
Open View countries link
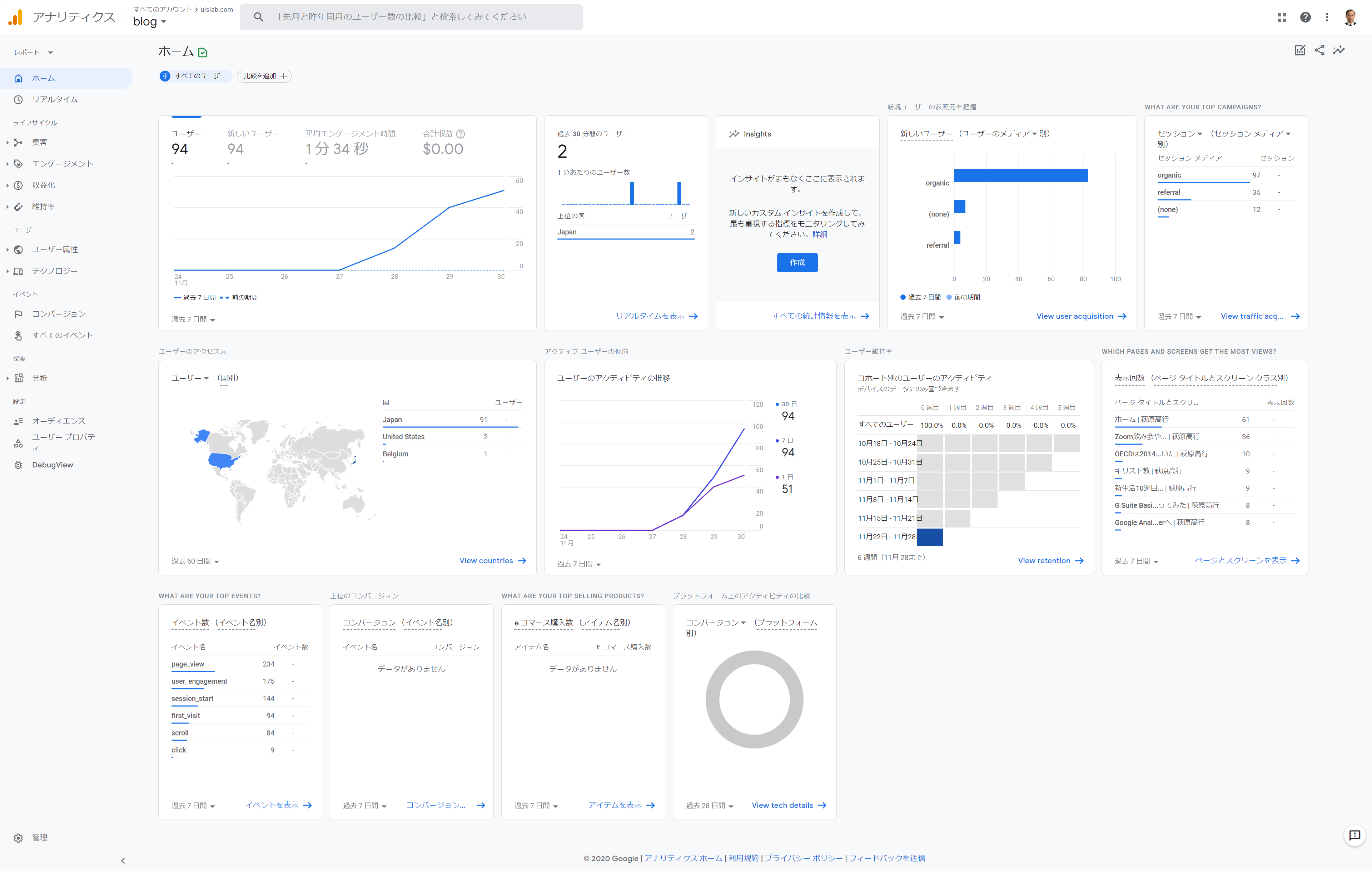[492, 561]
